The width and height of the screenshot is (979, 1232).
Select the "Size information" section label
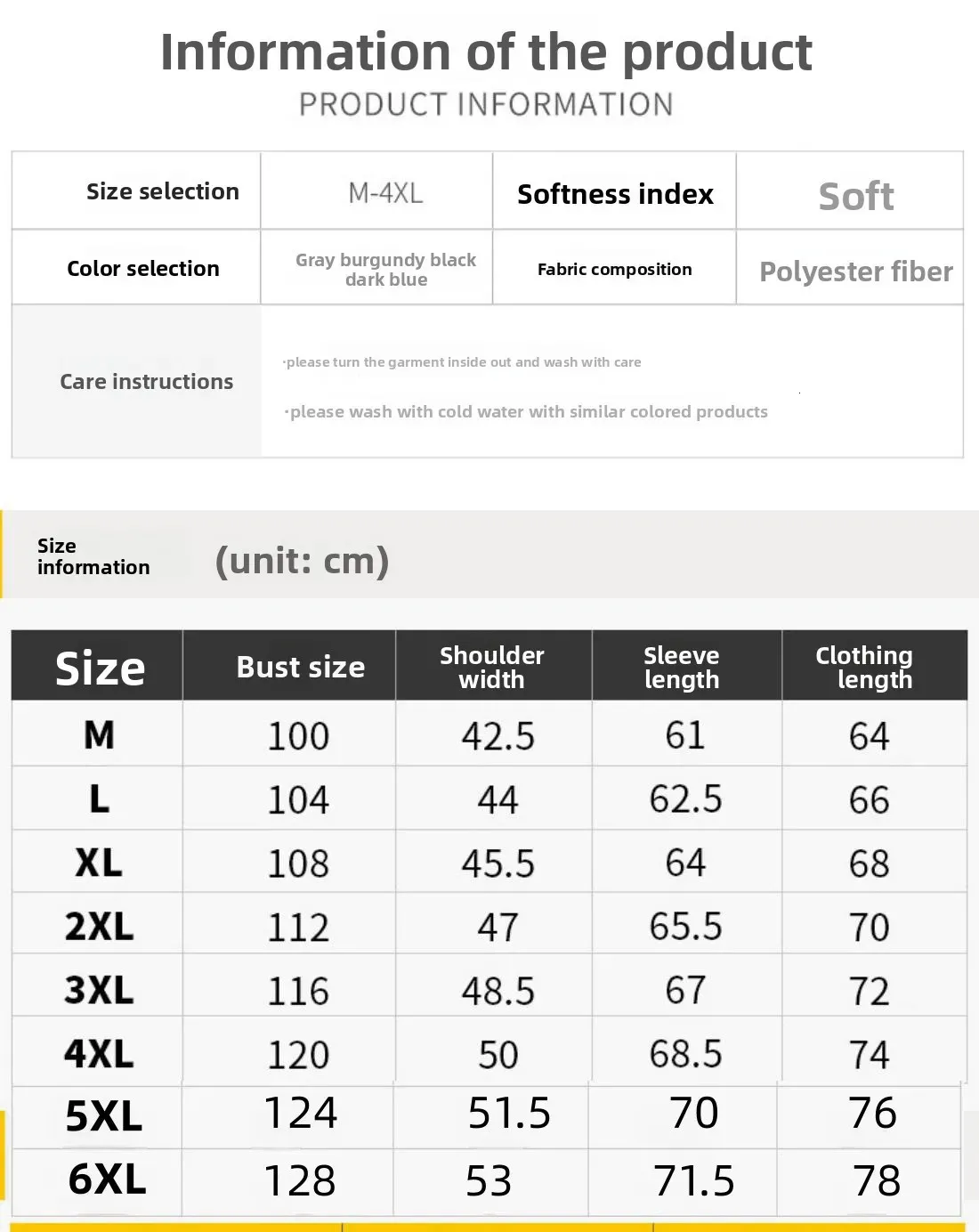[x=93, y=556]
